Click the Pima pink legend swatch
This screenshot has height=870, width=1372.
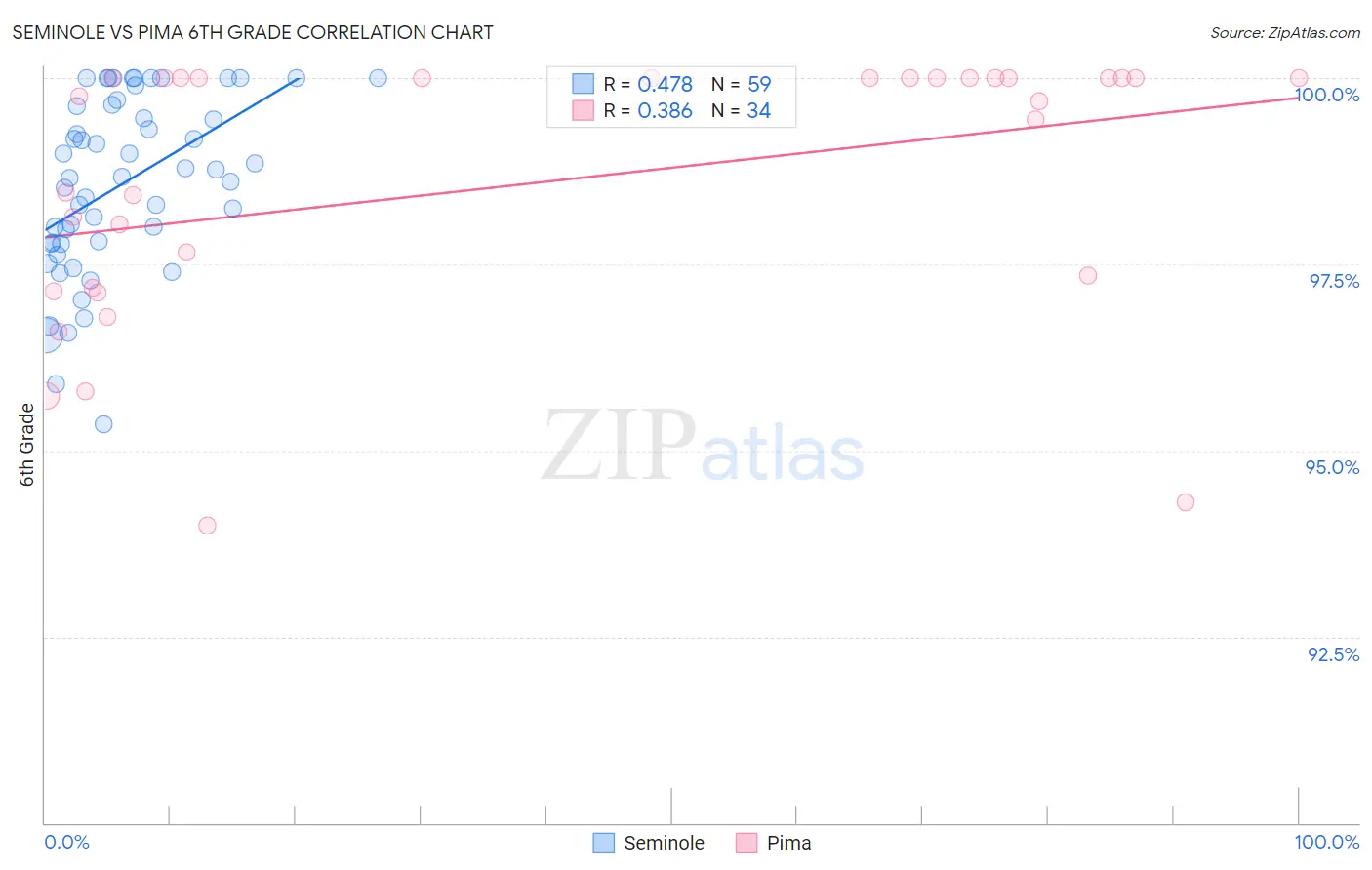coord(747,843)
